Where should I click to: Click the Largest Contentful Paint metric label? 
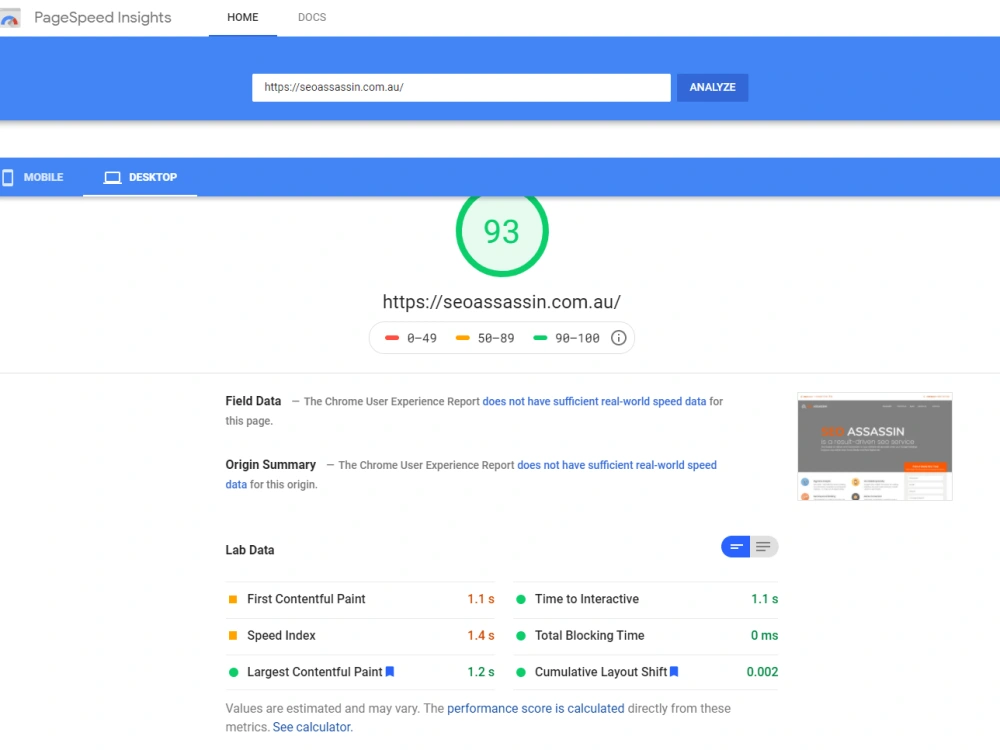coord(314,672)
